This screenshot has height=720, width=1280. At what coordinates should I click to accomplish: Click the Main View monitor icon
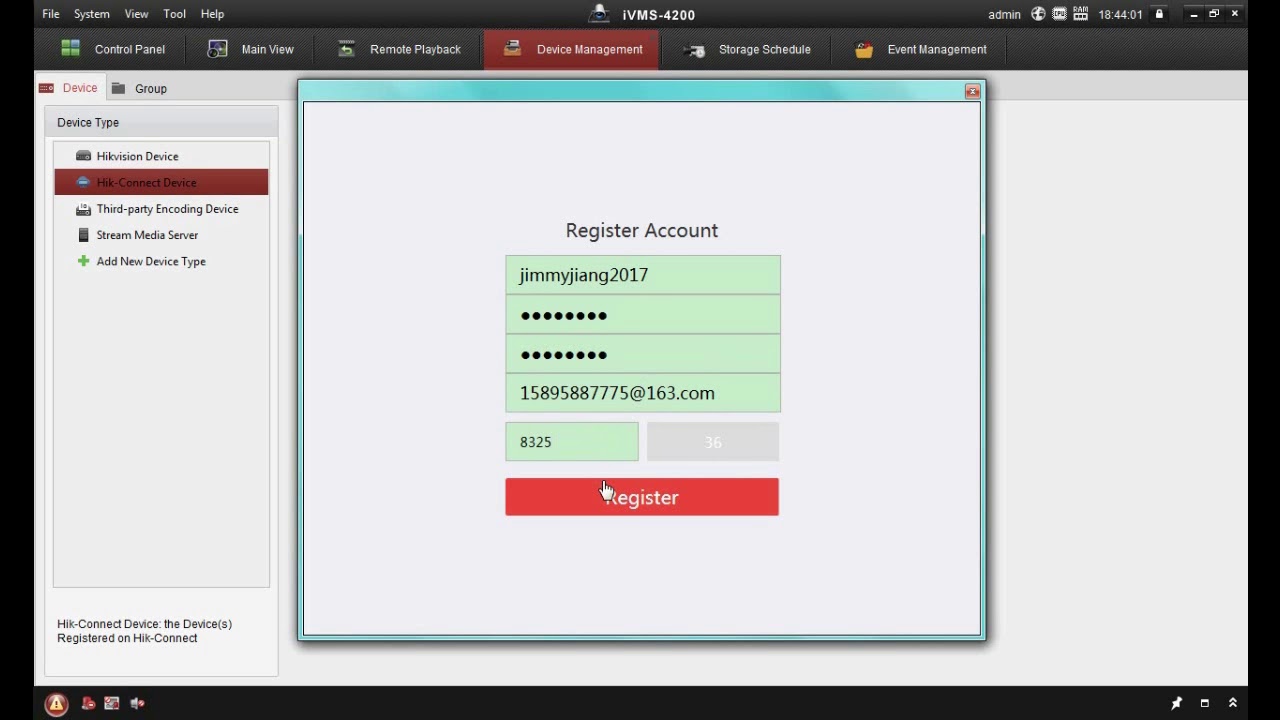point(217,49)
